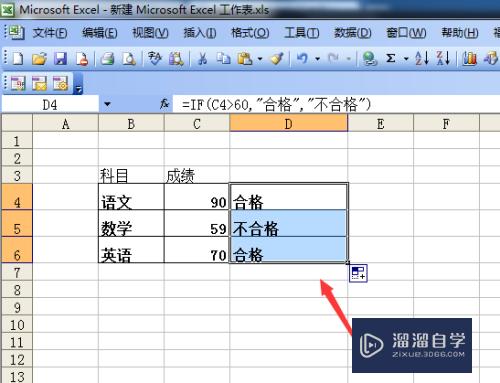Select the Format Painter brush
The height and width of the screenshot is (383, 500).
[277, 59]
